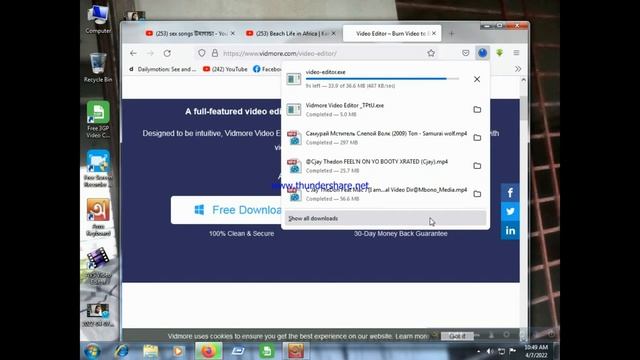Screen dimensions: 640x360
Task: Open folder for Vidmore Video Editor _TPtU.exe
Action: [x=477, y=109]
